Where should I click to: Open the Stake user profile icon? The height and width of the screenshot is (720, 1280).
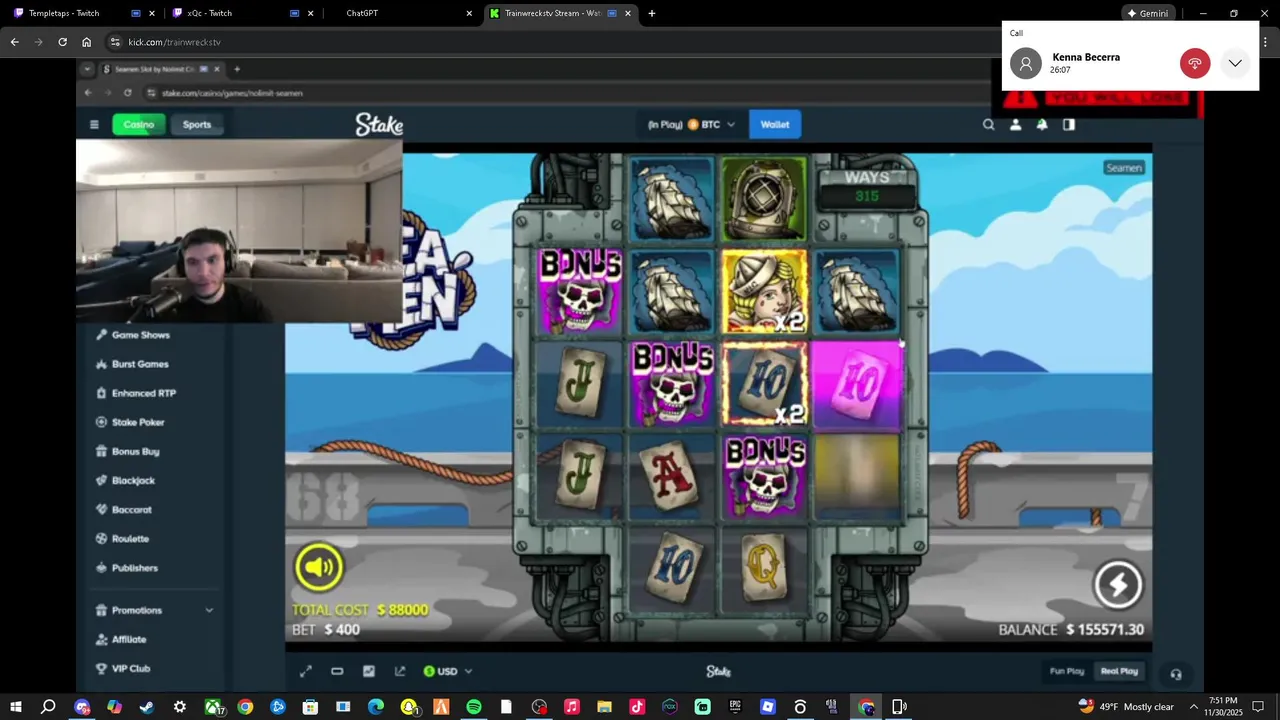tap(1015, 125)
